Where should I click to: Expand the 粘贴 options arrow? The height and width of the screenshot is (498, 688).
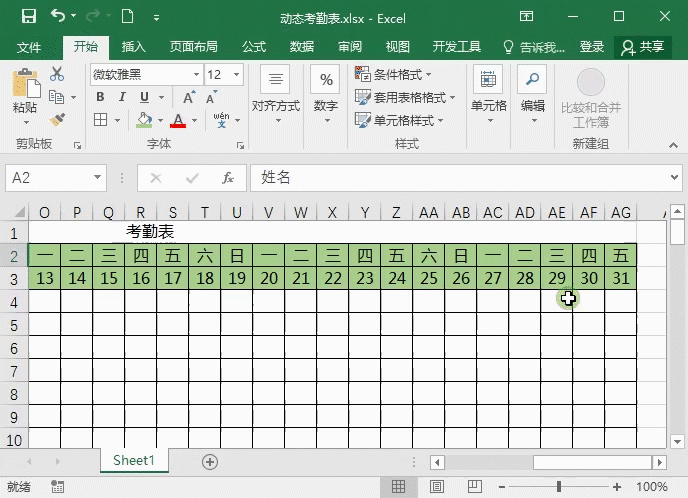25,122
